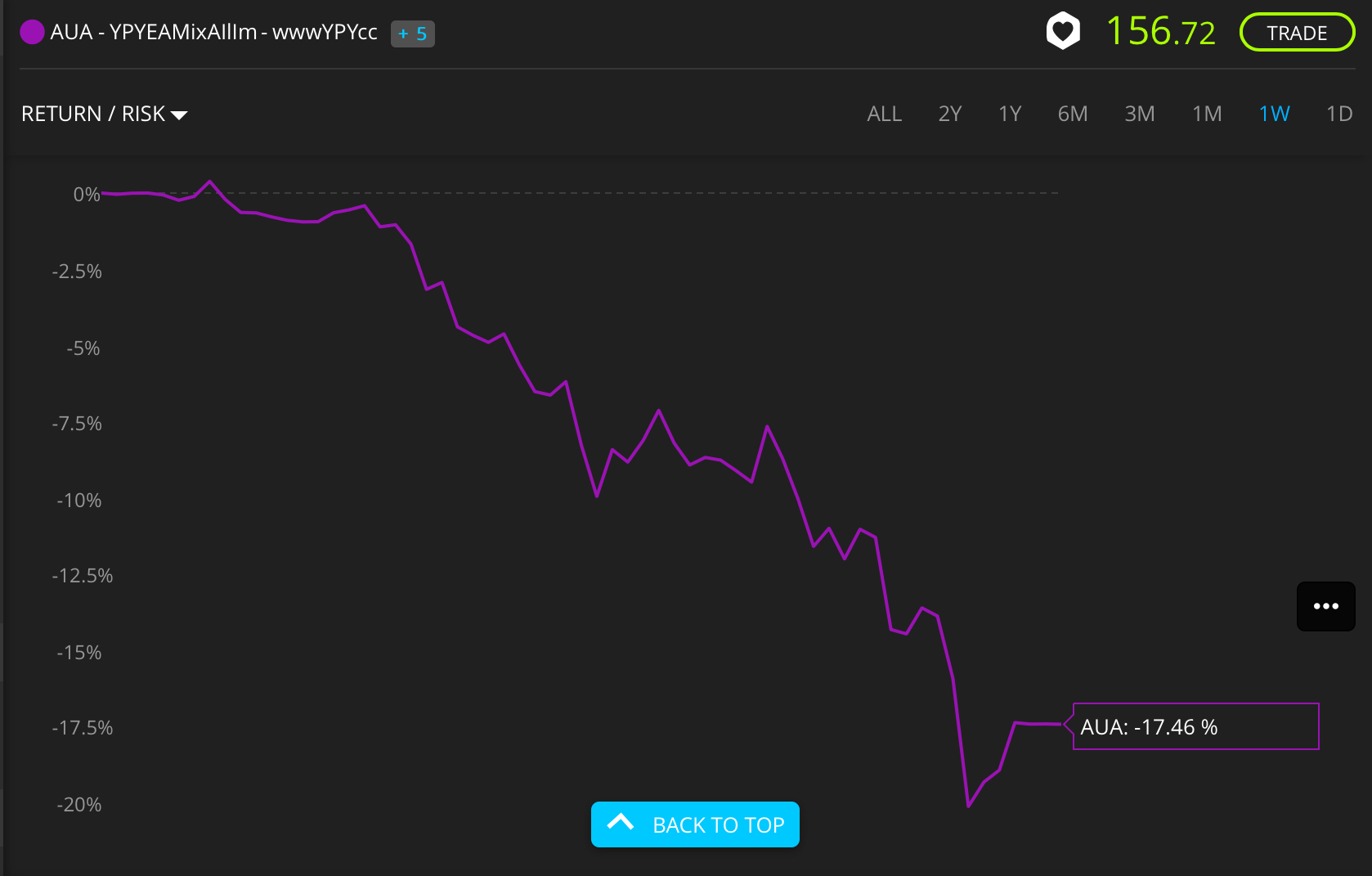Expand the + 5 more symbols badge
This screenshot has height=876, width=1372.
[413, 34]
